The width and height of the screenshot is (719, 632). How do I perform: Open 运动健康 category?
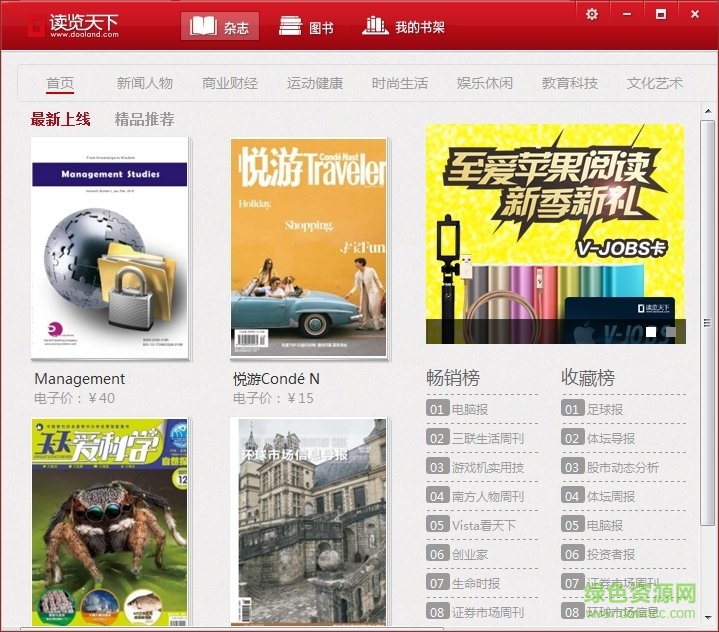(315, 83)
